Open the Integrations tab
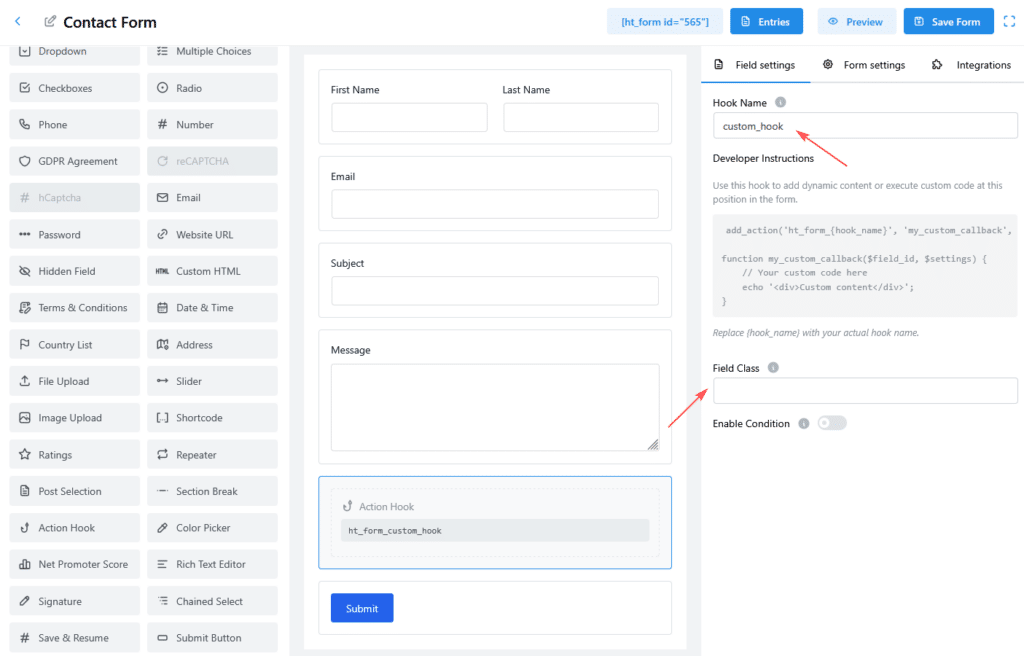This screenshot has height=656, width=1024. (971, 65)
